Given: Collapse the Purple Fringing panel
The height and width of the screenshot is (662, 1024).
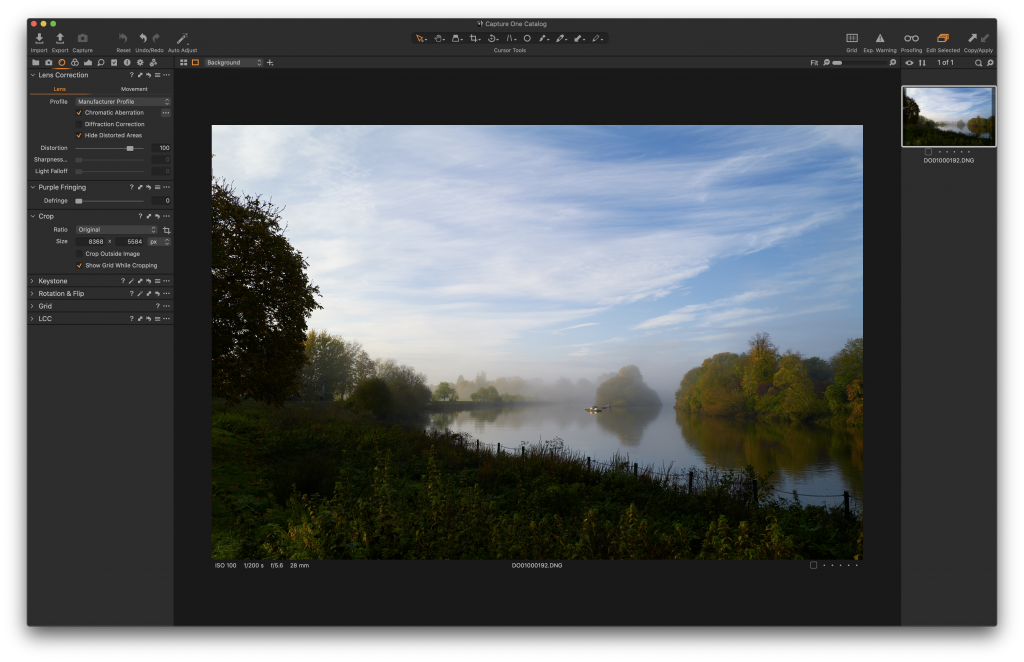Looking at the screenshot, I should [x=33, y=187].
